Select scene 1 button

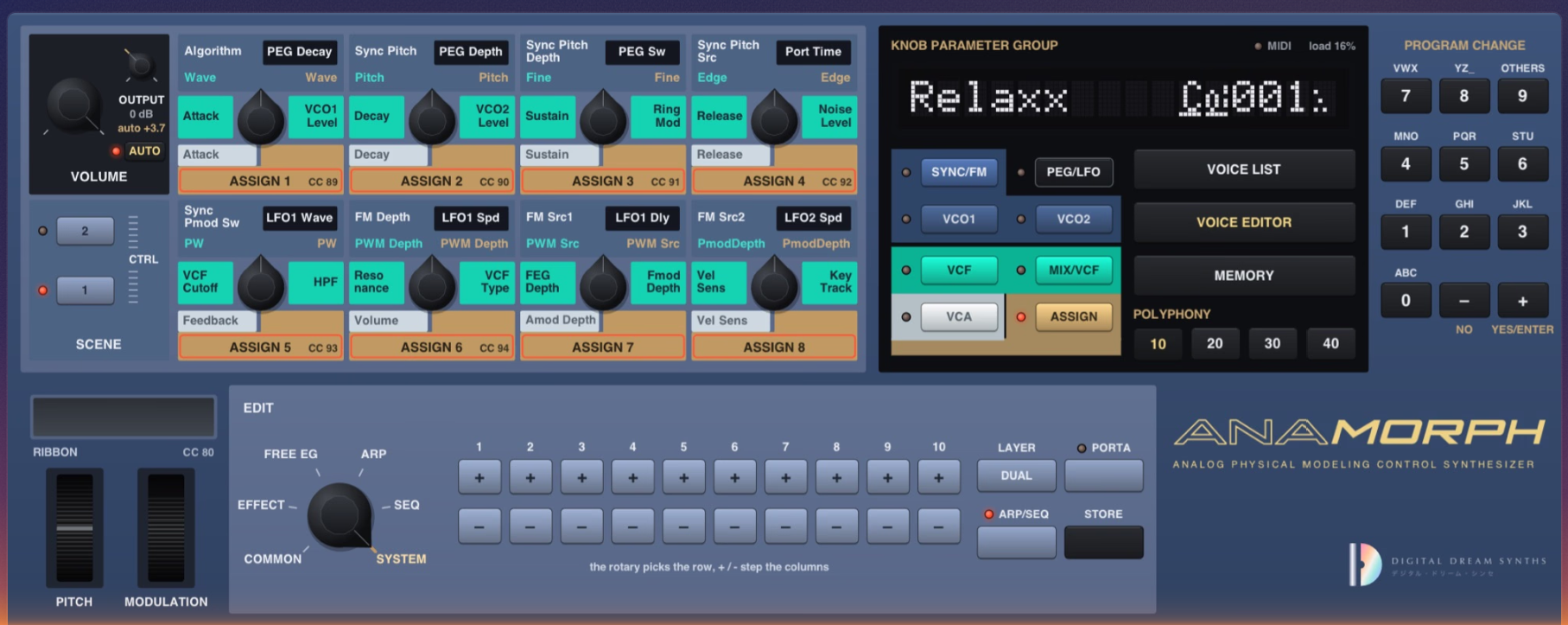click(85, 290)
